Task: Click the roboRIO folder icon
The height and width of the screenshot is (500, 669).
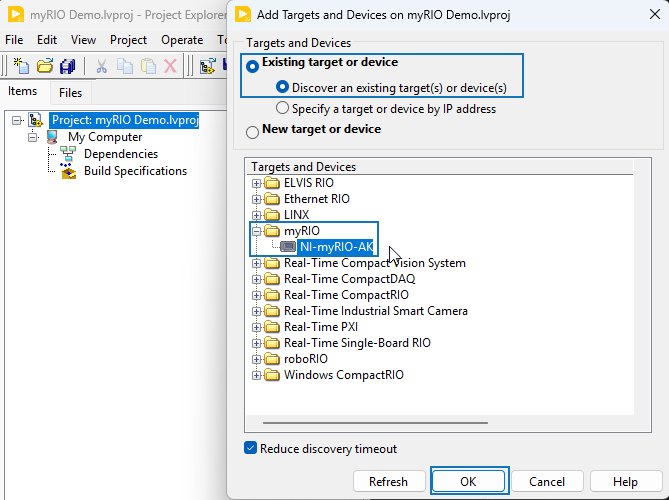Action: coord(273,359)
